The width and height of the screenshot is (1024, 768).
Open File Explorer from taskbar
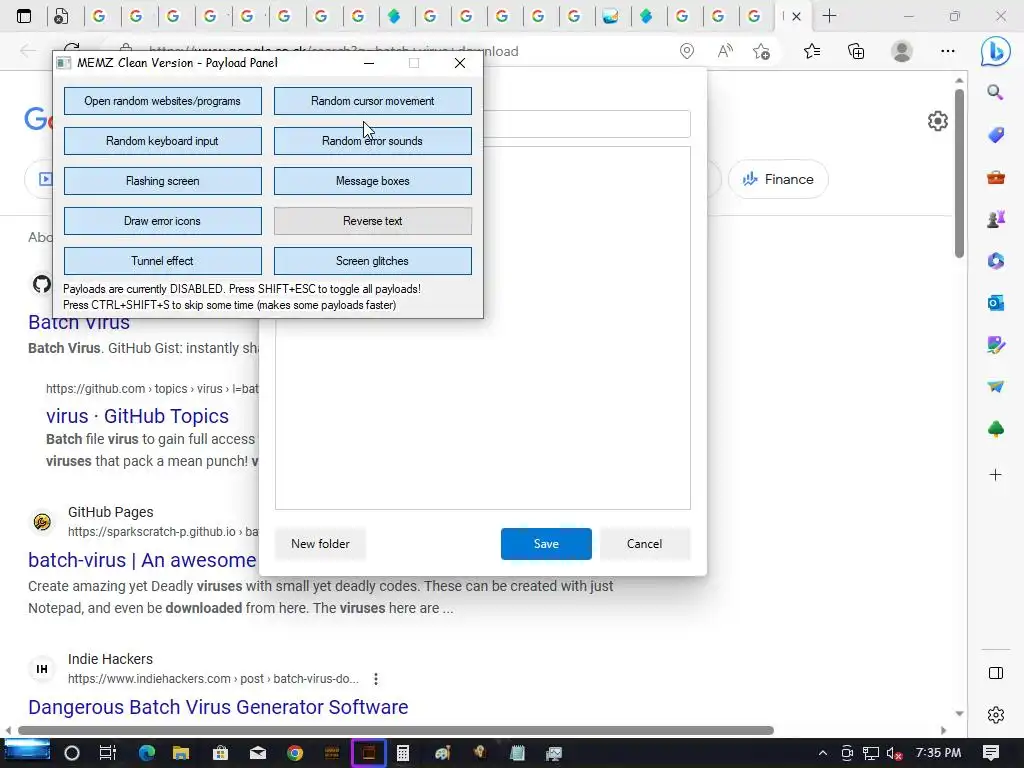[x=180, y=753]
